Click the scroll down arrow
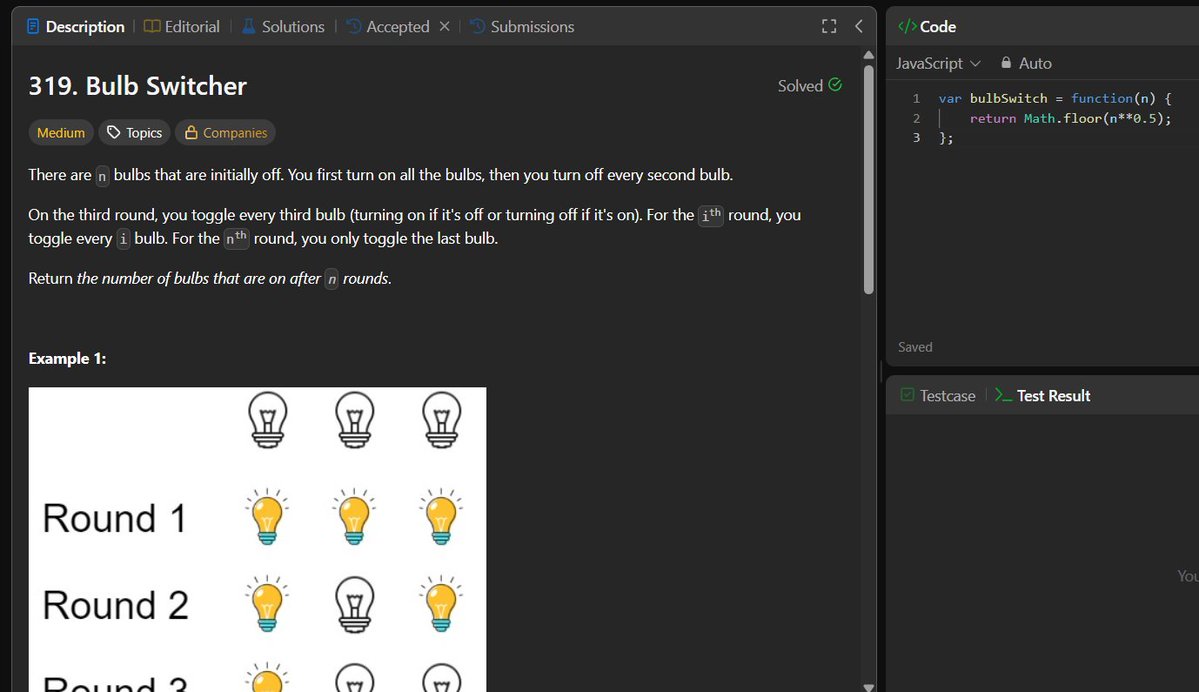 pos(868,687)
